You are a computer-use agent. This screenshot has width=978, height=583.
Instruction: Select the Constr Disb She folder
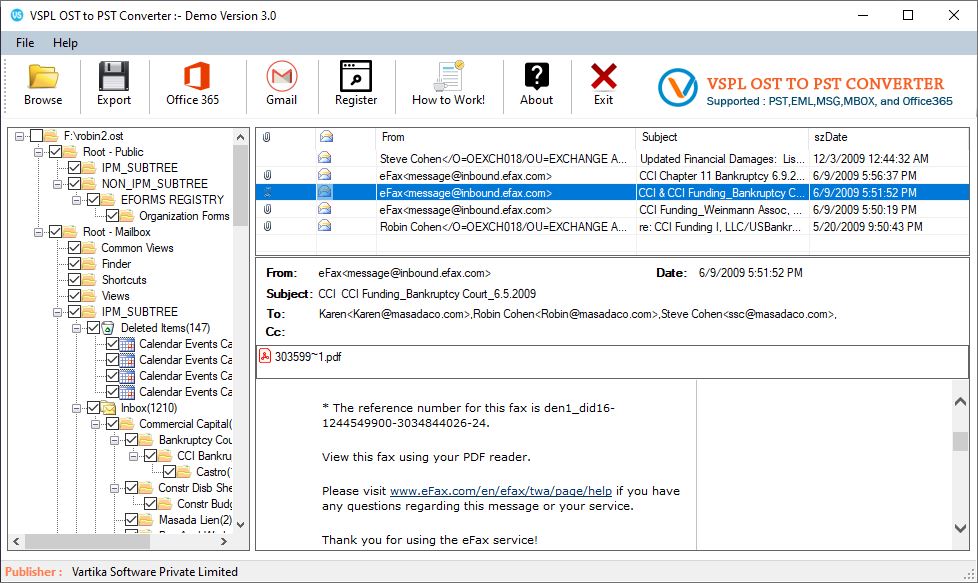pyautogui.click(x=195, y=488)
